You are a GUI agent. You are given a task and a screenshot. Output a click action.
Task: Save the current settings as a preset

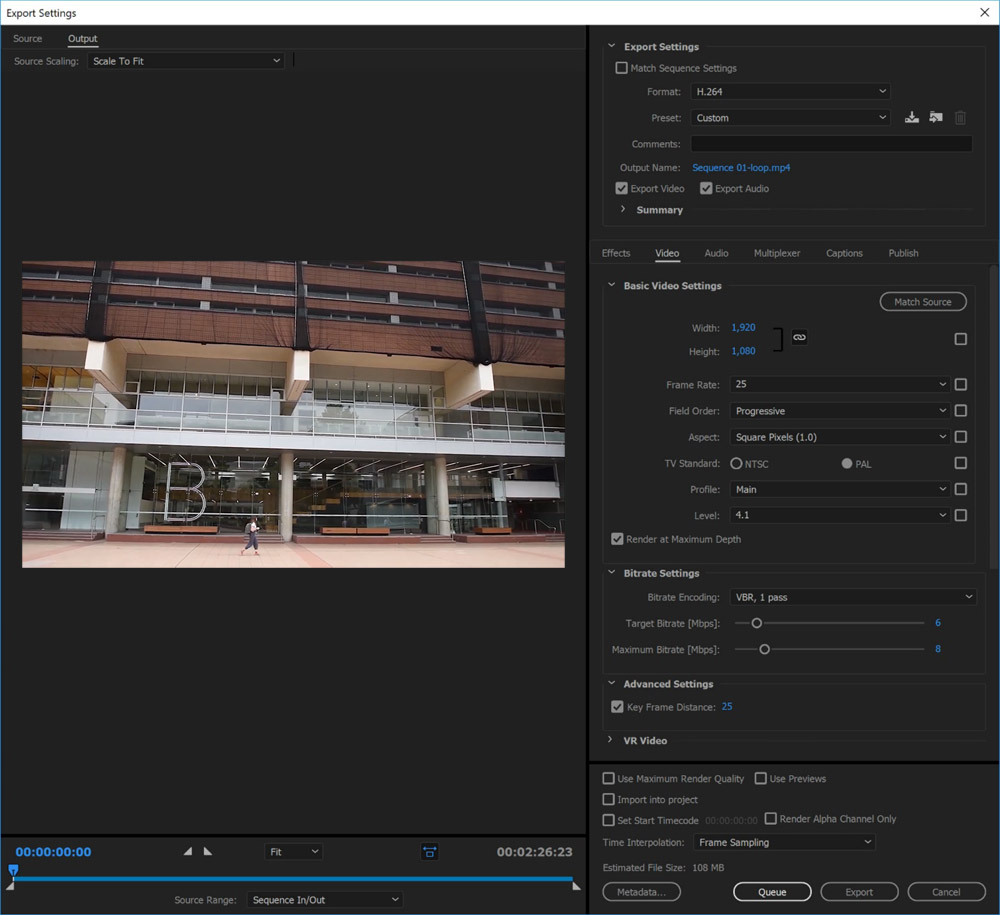pyautogui.click(x=911, y=117)
